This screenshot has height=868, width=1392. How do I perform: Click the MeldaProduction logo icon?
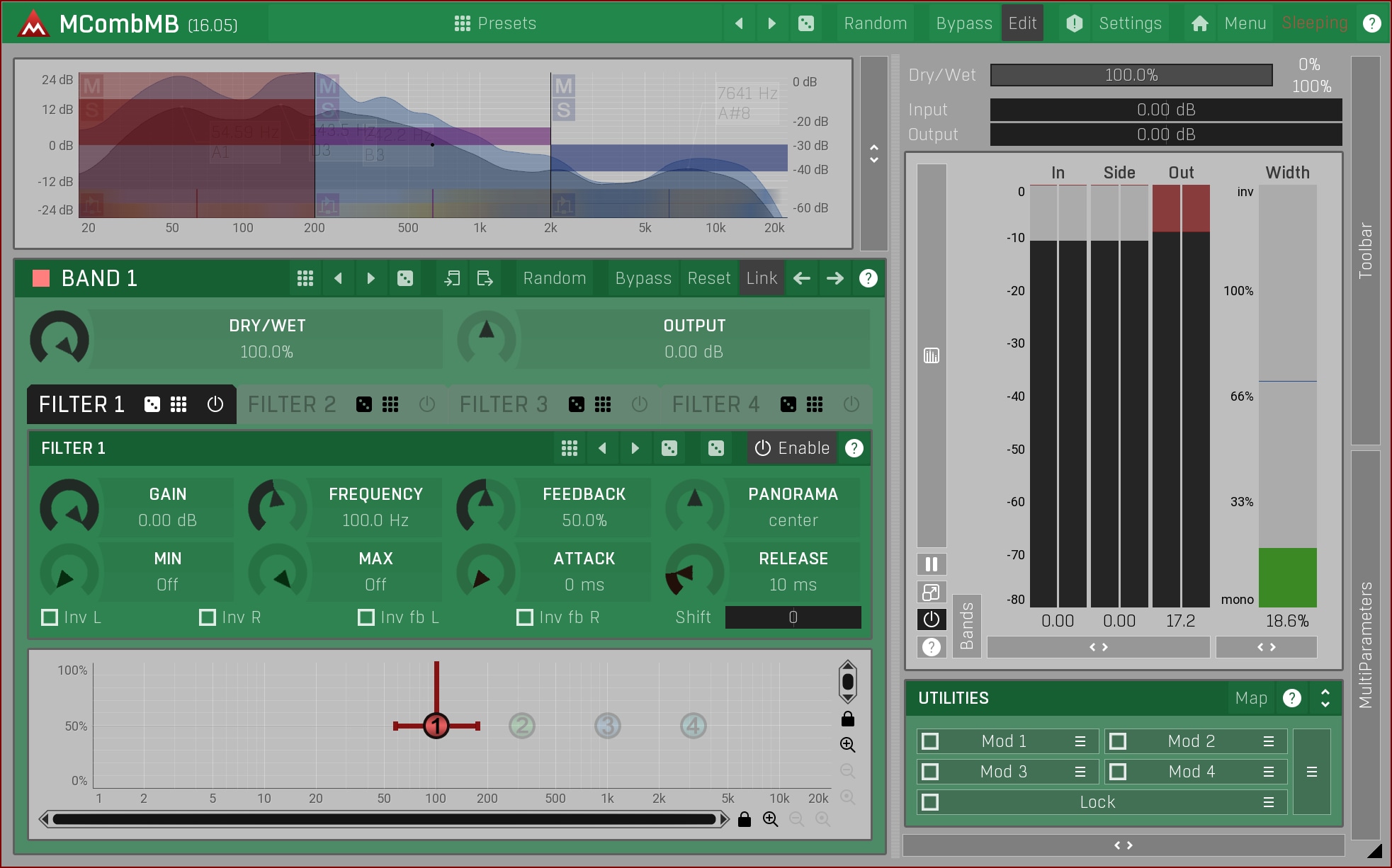(33, 24)
